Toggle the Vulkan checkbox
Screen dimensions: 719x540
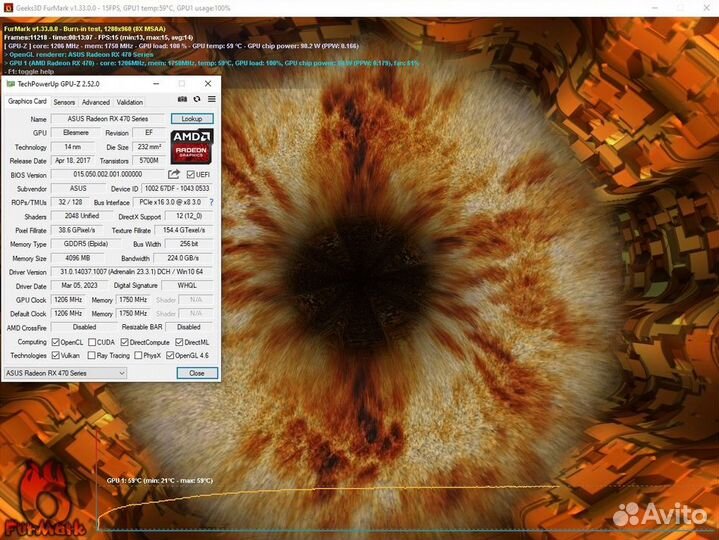[56, 355]
